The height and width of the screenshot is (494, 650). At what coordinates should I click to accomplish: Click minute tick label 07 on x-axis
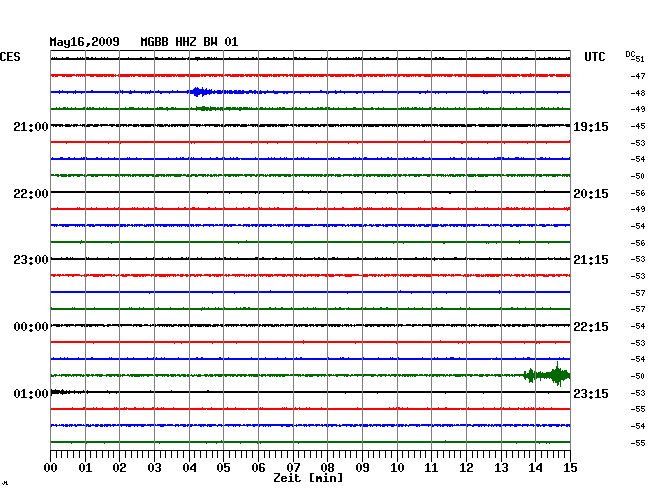point(293,467)
